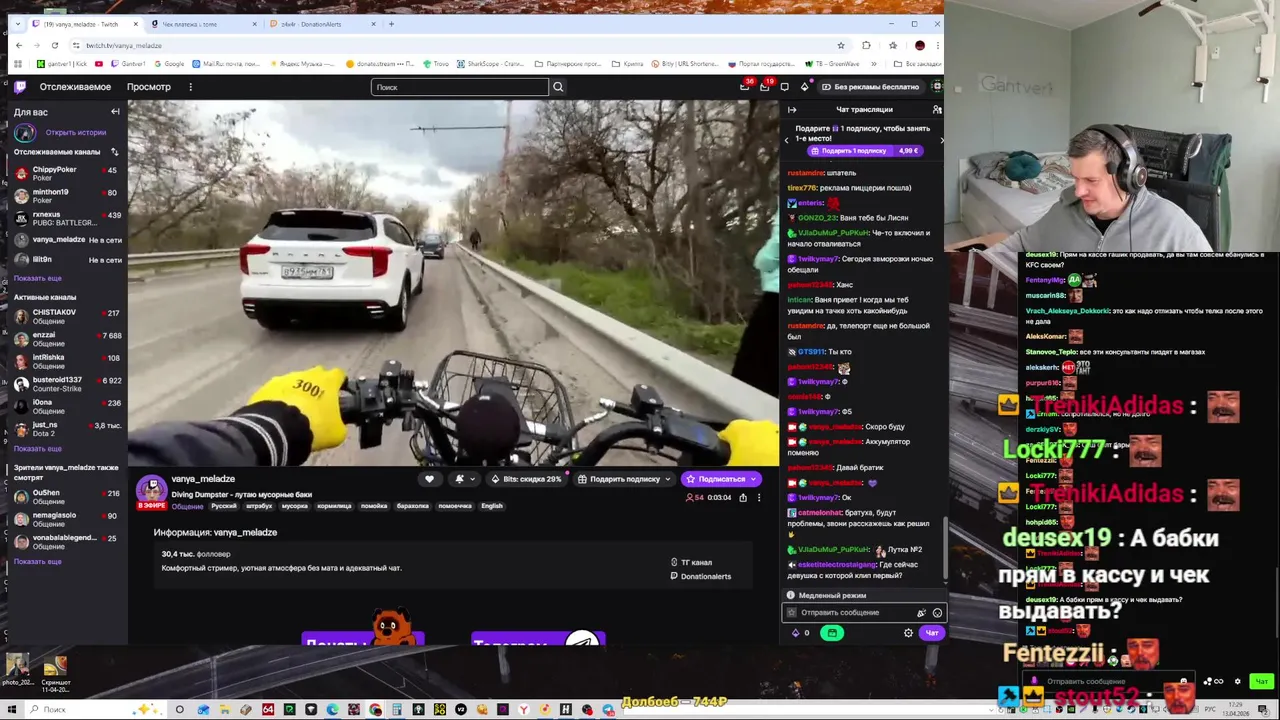Open the chat community users icon
This screenshot has width=1280, height=720.
coord(937,110)
